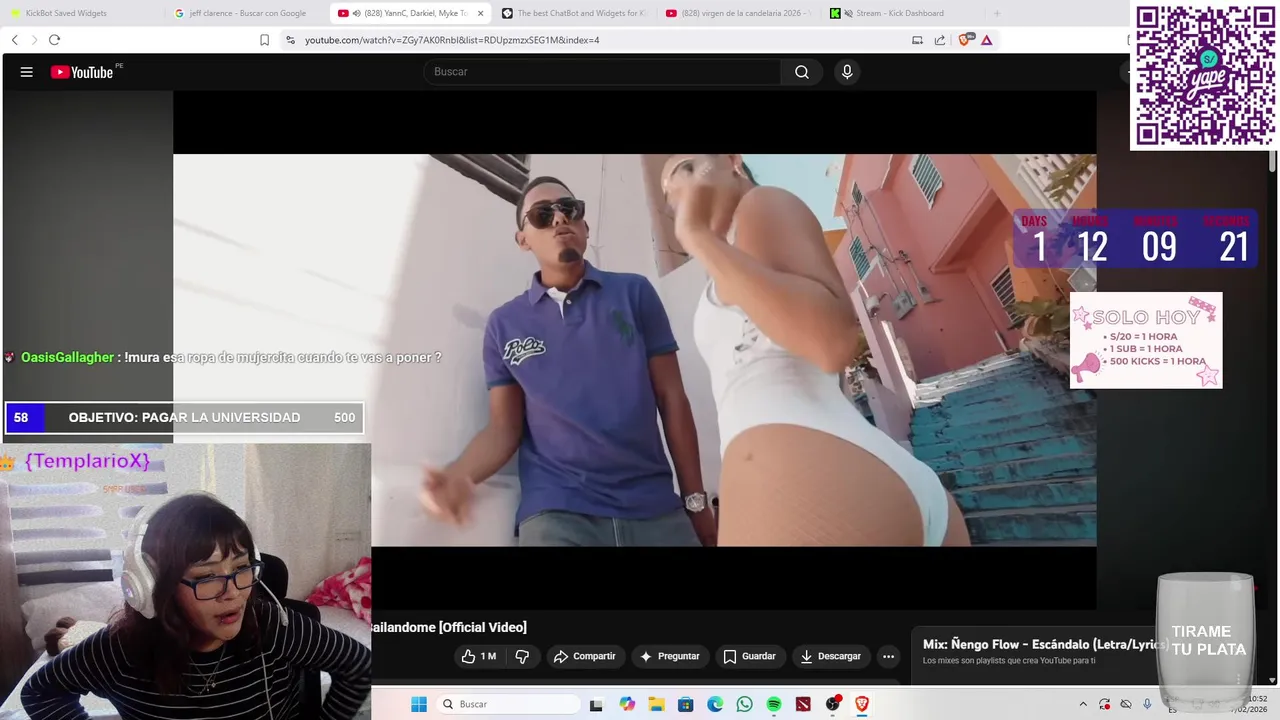The height and width of the screenshot is (720, 1280).
Task: Go forward with the browser forward arrow
Action: [x=34, y=40]
